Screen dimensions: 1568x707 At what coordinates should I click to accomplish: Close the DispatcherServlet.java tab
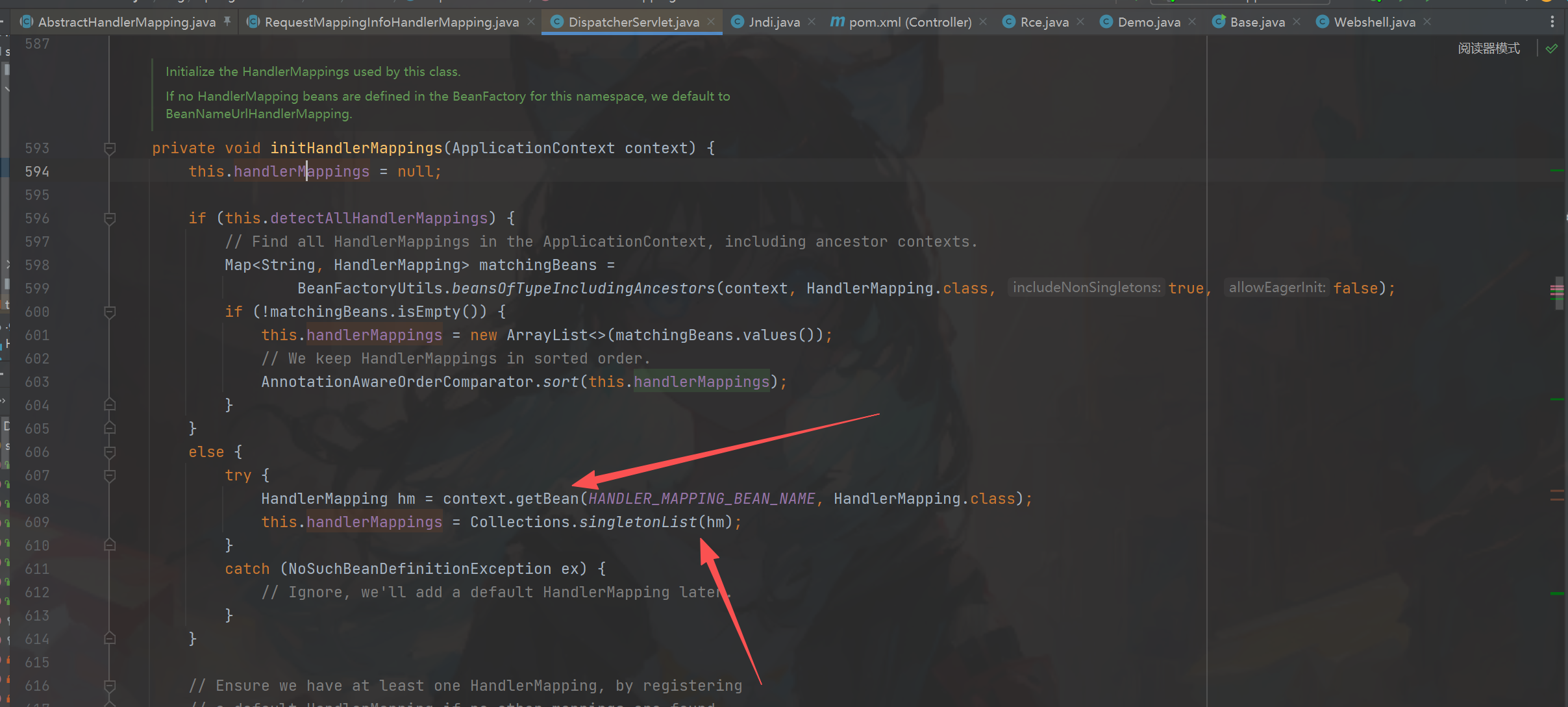[712, 21]
